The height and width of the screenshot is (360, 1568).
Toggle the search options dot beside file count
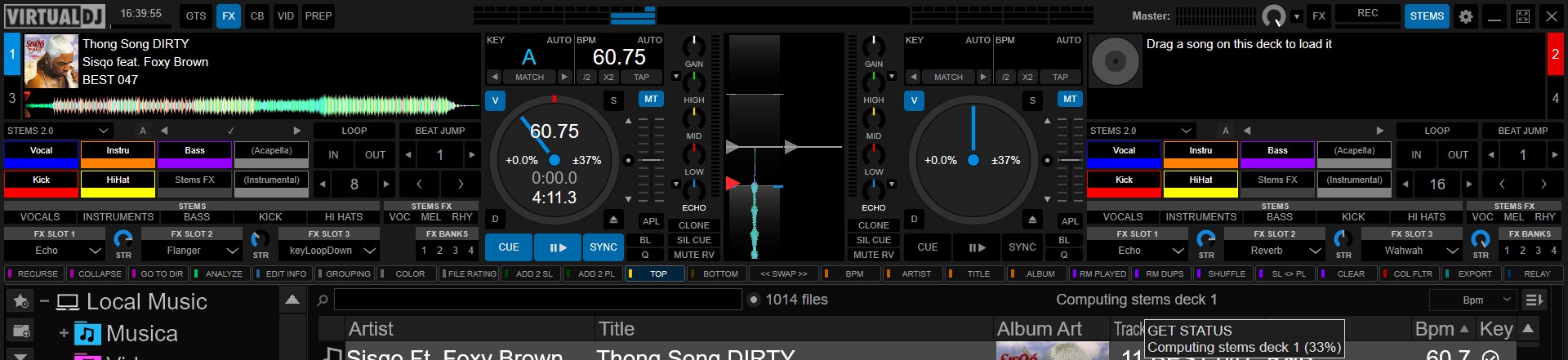pyautogui.click(x=755, y=300)
